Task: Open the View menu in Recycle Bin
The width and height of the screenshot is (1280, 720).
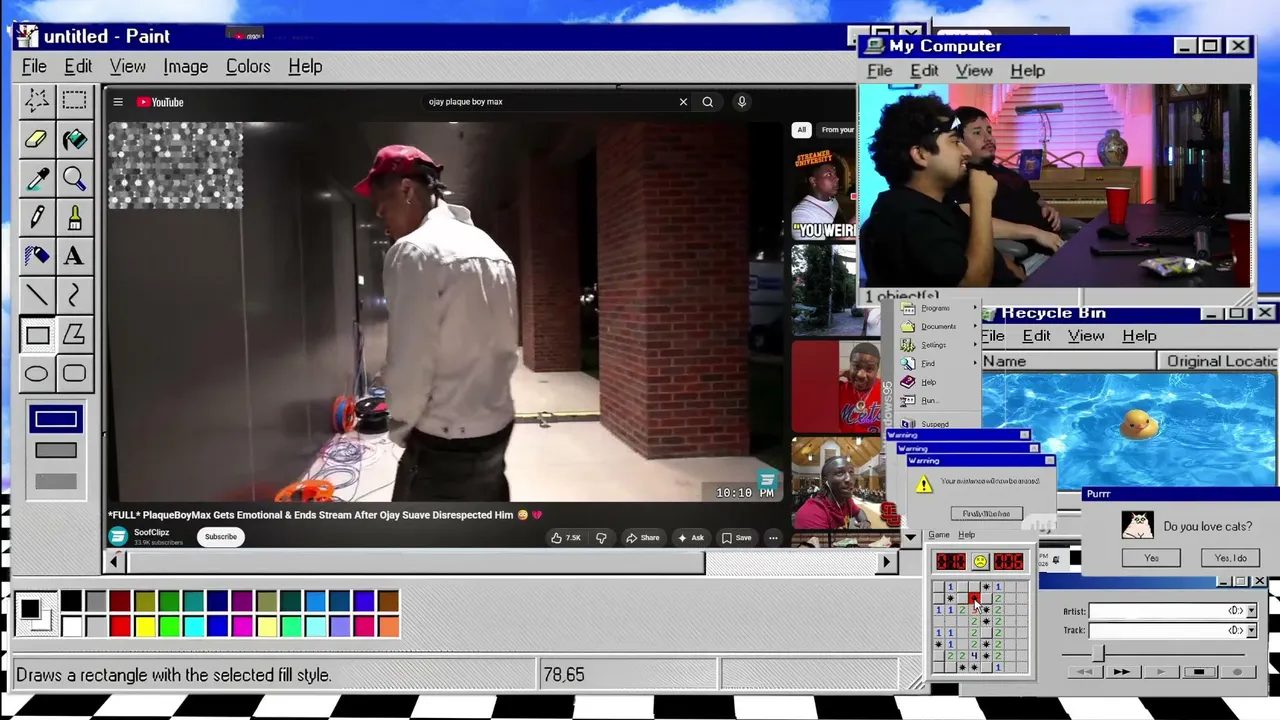Action: (x=1086, y=336)
